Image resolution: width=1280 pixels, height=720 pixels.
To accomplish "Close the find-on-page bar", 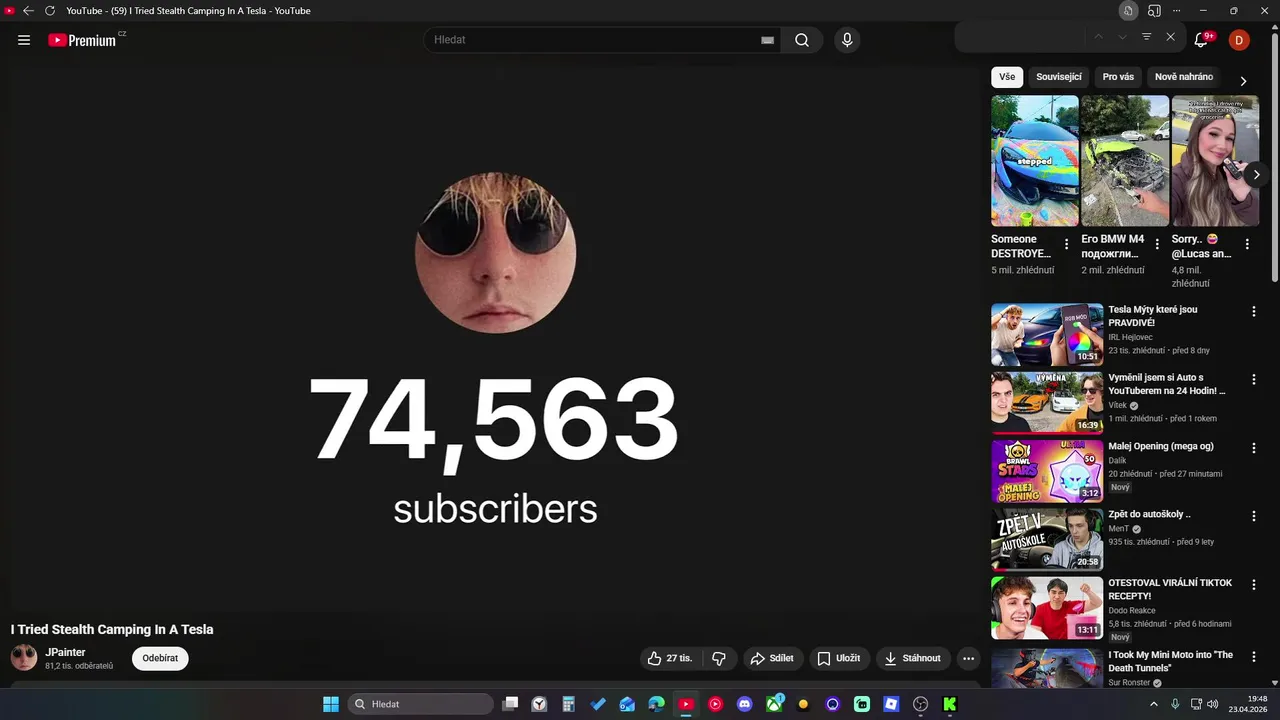I will (x=1170, y=37).
